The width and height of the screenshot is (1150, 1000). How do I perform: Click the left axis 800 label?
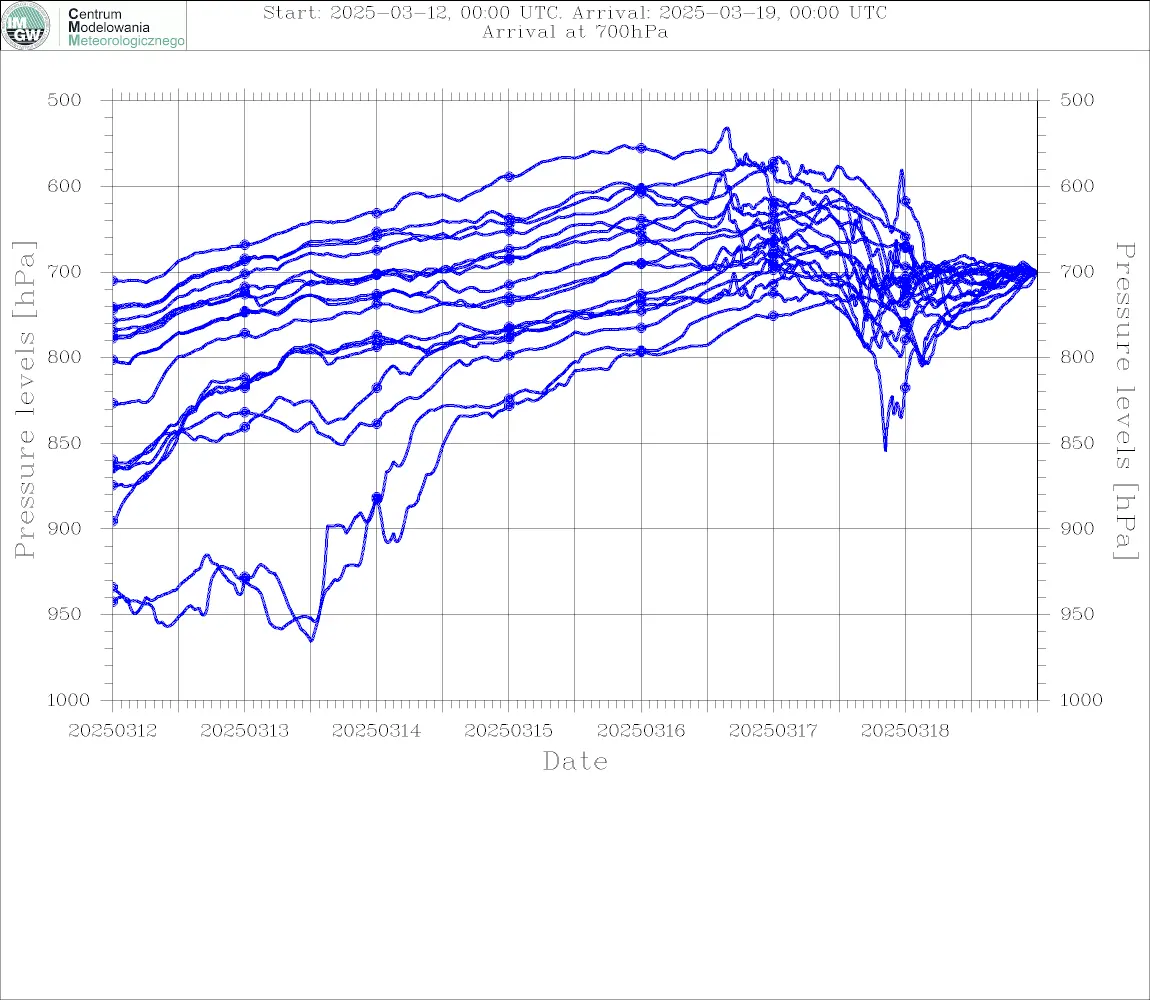[x=65, y=357]
